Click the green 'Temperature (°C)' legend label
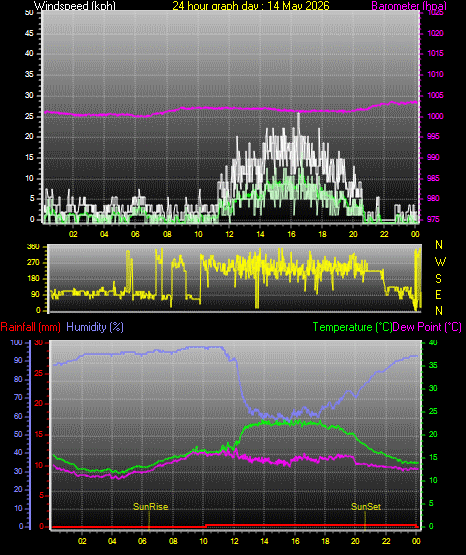This screenshot has height=555, width=466. [x=352, y=327]
